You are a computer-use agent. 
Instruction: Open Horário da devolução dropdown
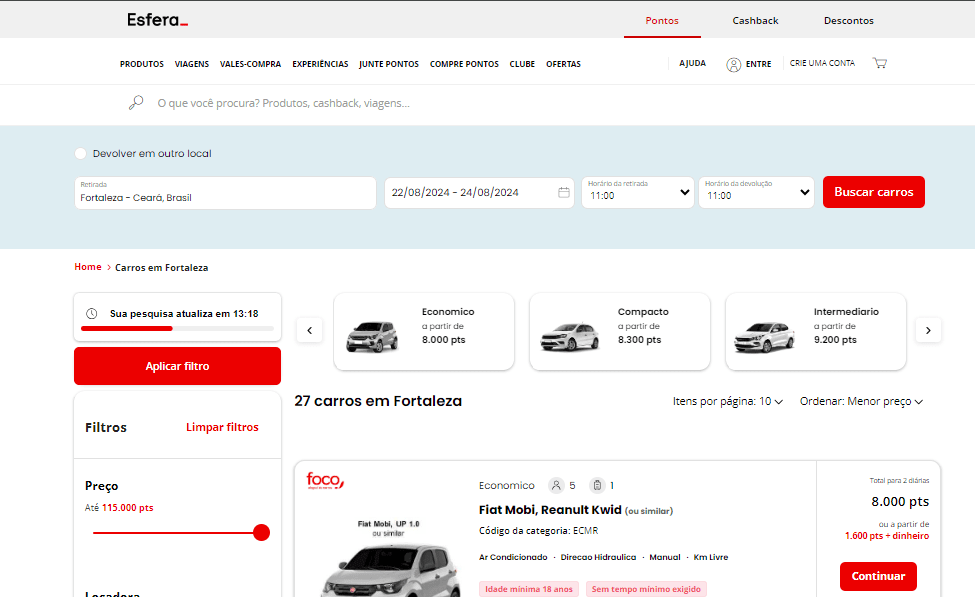(x=756, y=193)
